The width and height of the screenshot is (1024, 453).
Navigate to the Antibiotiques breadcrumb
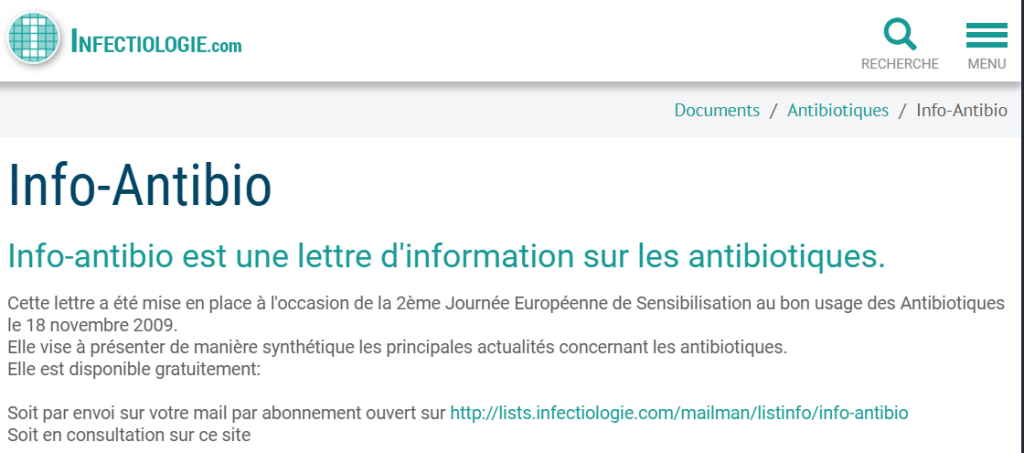coord(838,110)
